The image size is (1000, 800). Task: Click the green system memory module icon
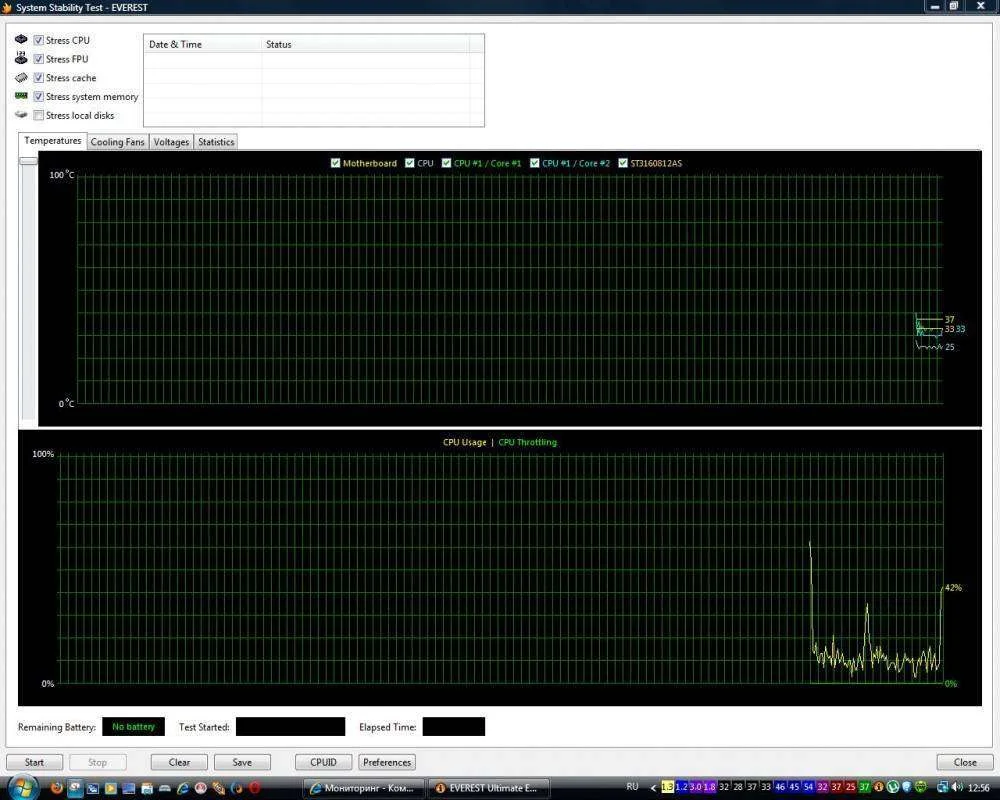[21, 96]
